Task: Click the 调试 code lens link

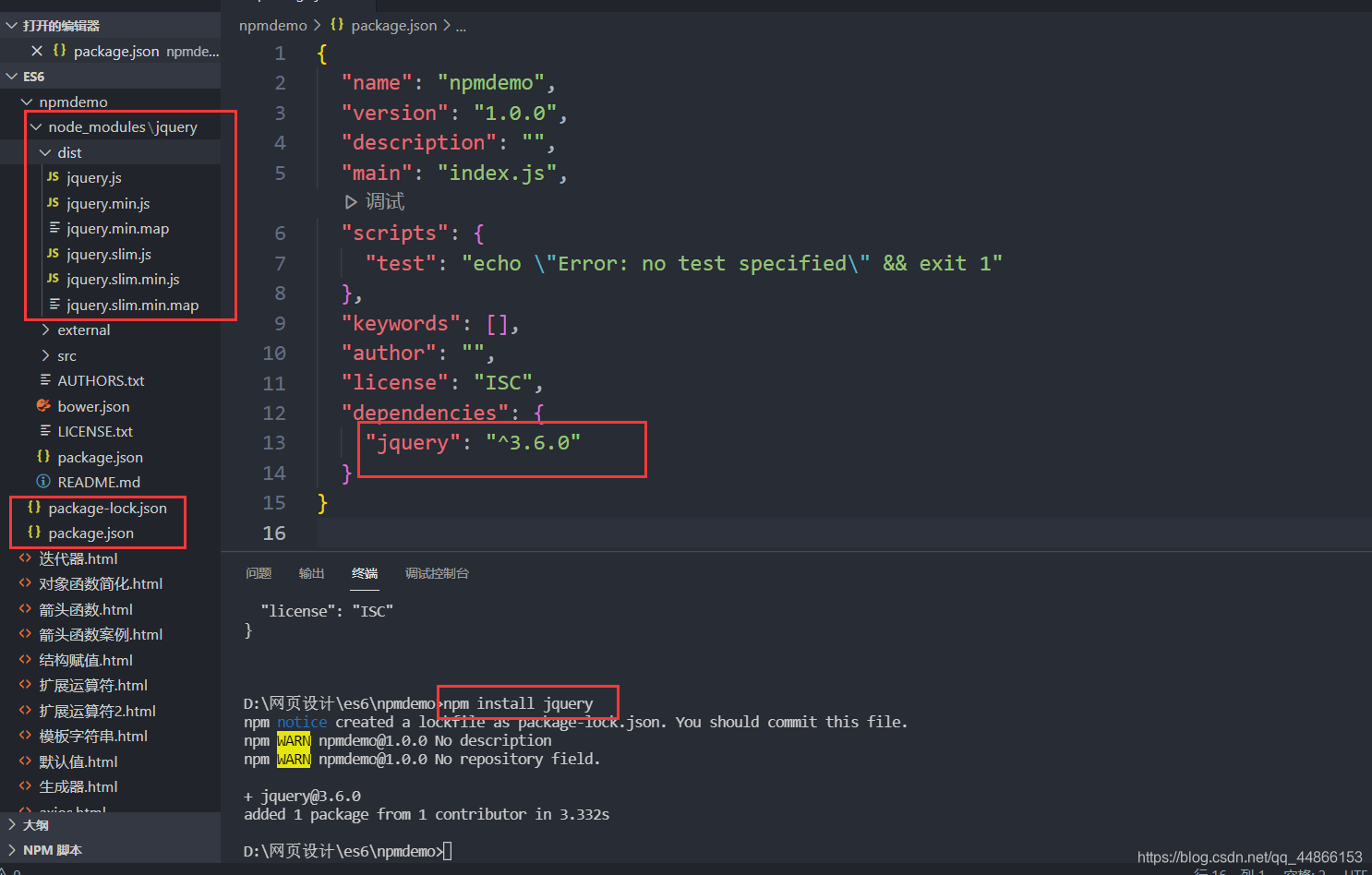Action: (384, 201)
